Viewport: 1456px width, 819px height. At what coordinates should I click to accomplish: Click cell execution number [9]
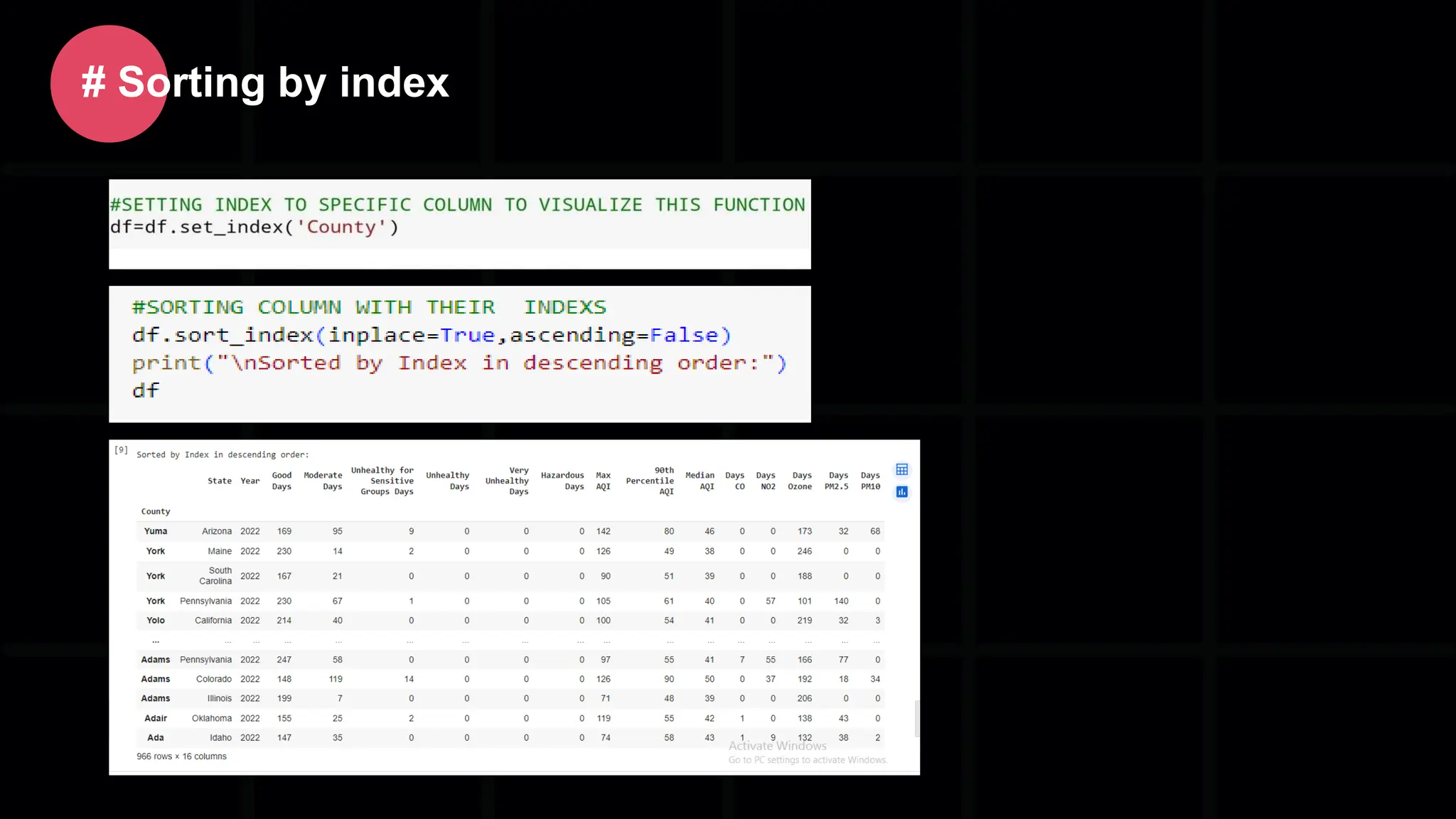click(122, 450)
